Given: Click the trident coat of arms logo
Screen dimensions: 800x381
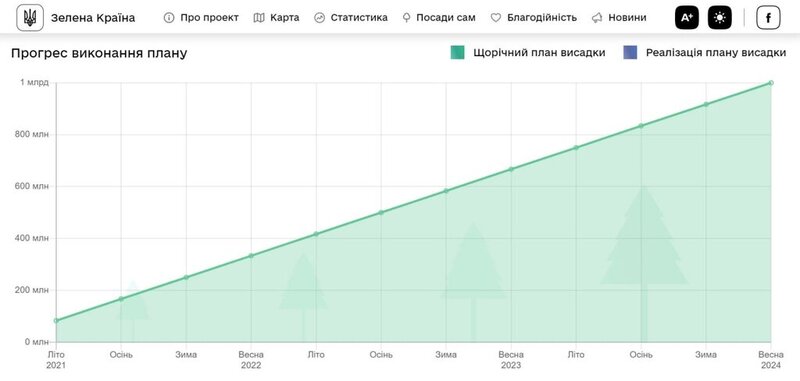Looking at the screenshot, I should pyautogui.click(x=30, y=18).
